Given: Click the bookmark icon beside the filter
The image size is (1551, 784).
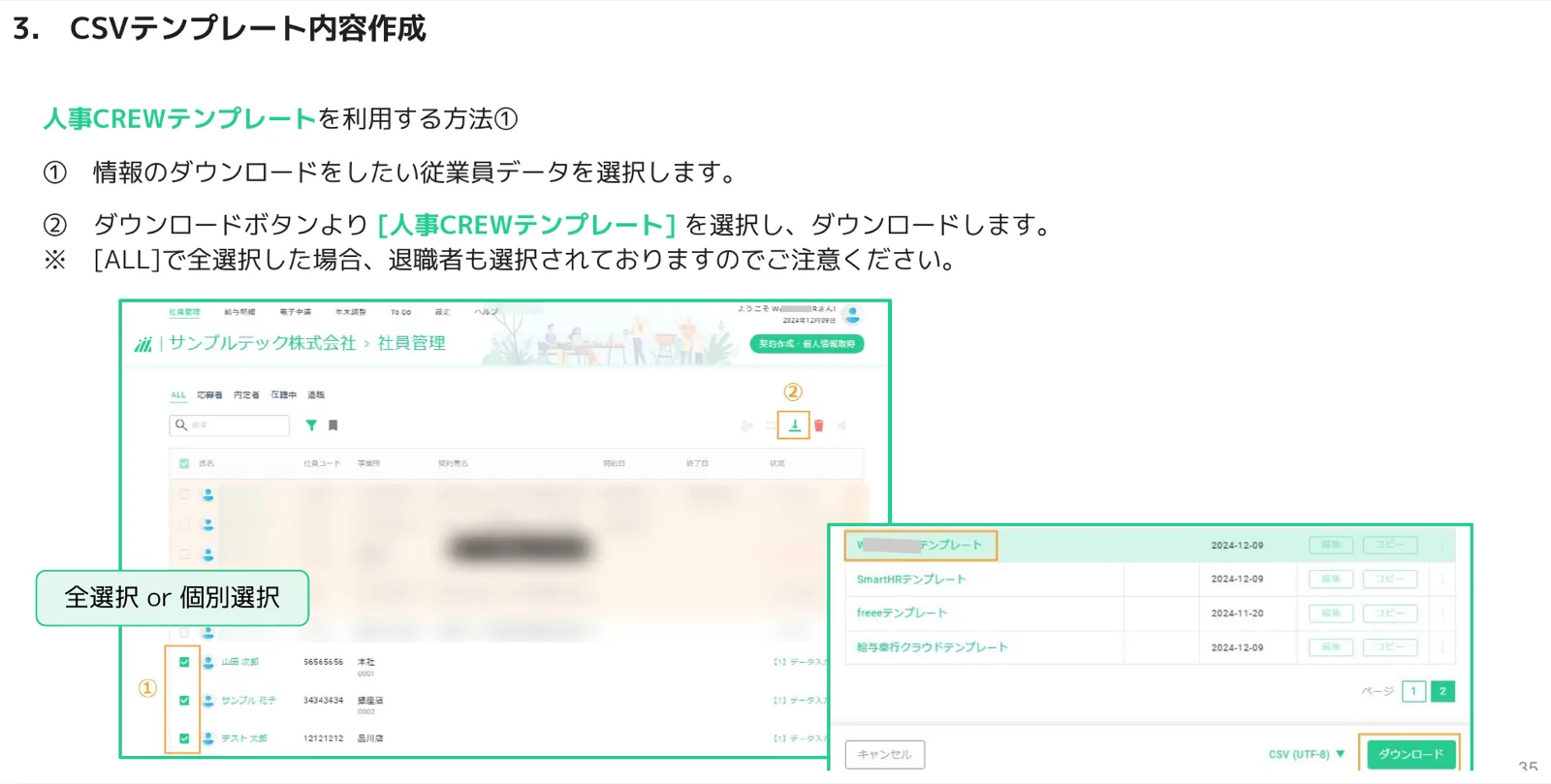Looking at the screenshot, I should (x=333, y=425).
